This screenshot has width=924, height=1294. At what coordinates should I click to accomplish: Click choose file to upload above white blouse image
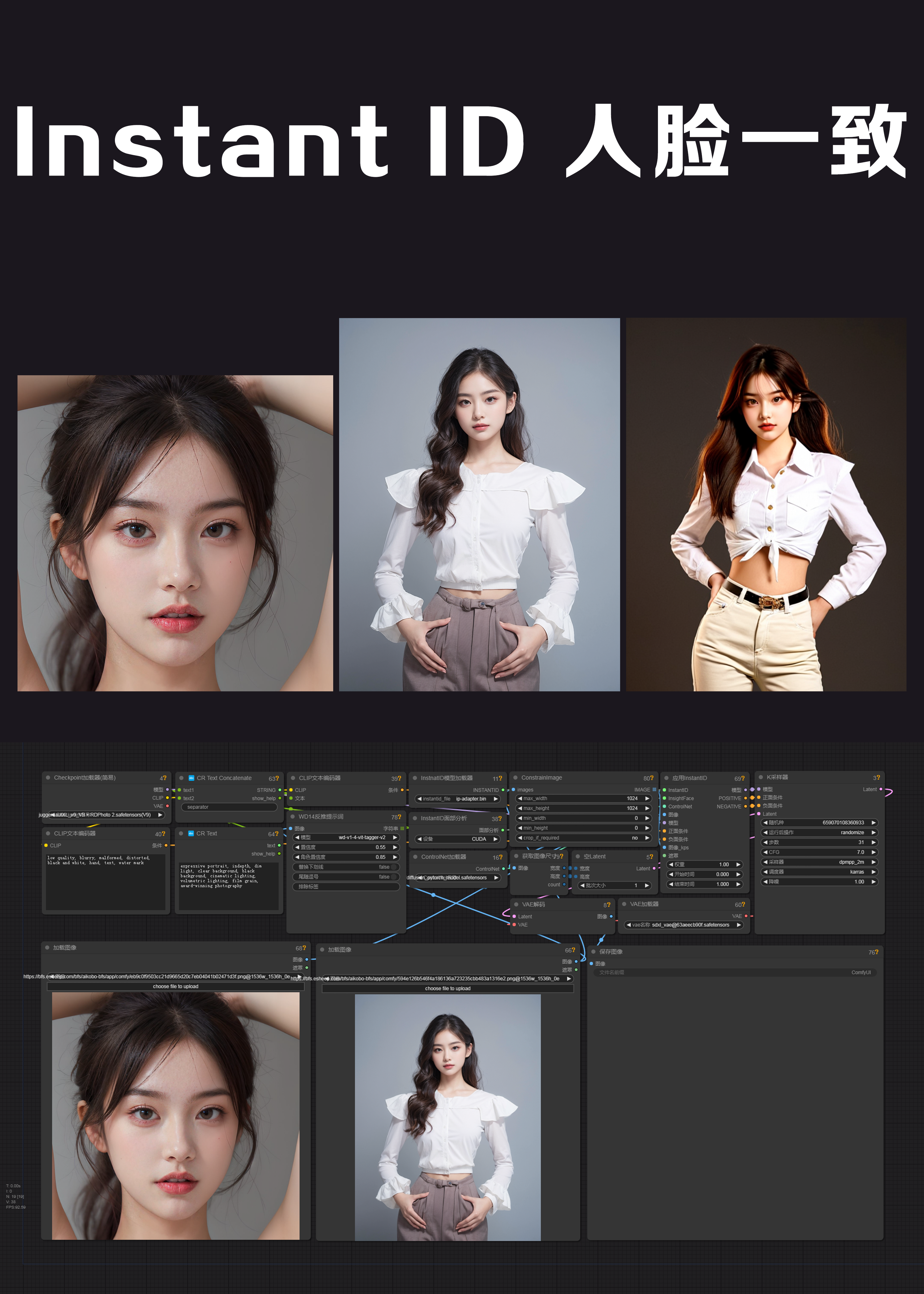448,989
